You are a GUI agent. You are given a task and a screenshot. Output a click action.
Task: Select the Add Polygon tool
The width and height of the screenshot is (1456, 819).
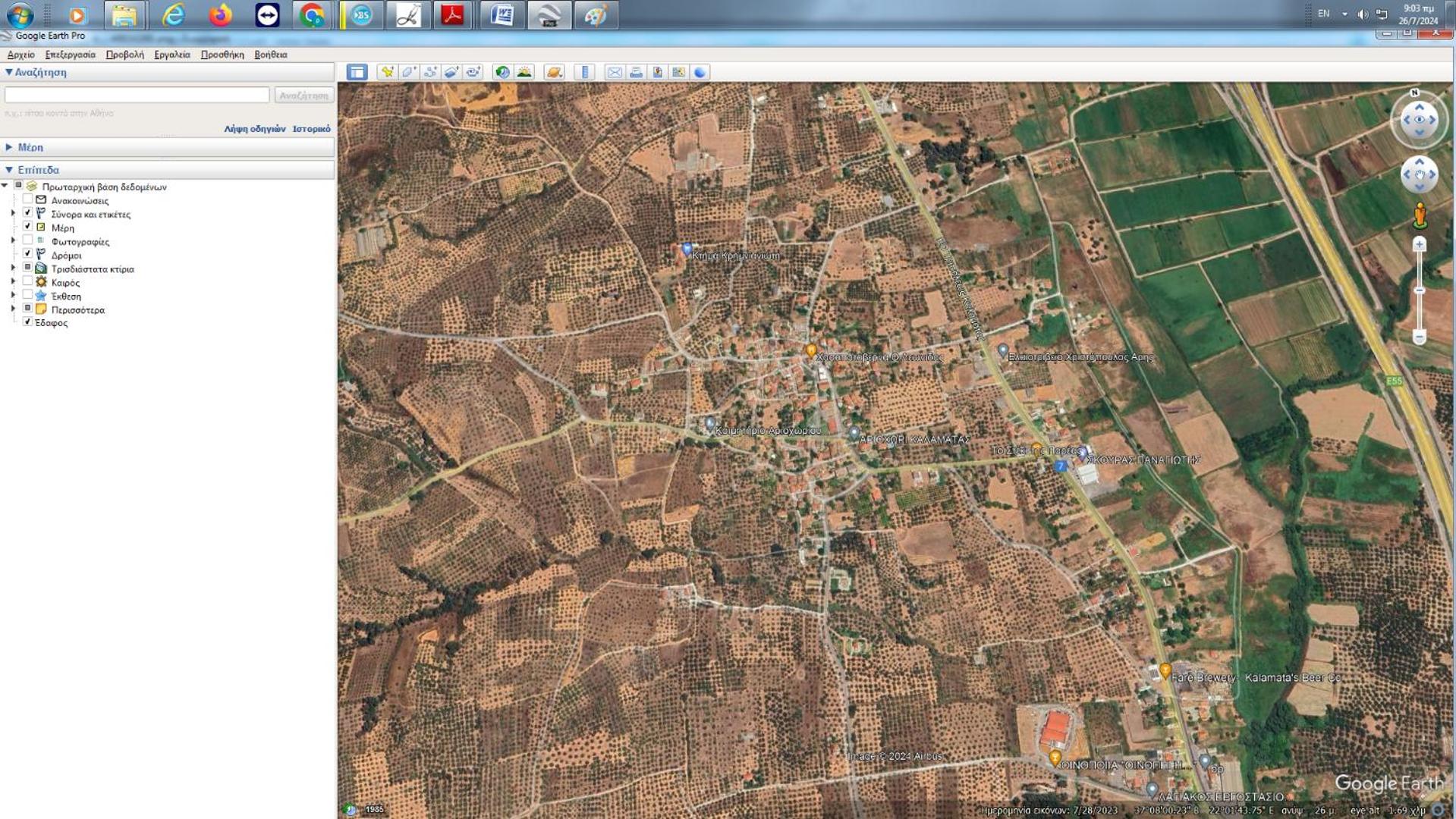[409, 72]
